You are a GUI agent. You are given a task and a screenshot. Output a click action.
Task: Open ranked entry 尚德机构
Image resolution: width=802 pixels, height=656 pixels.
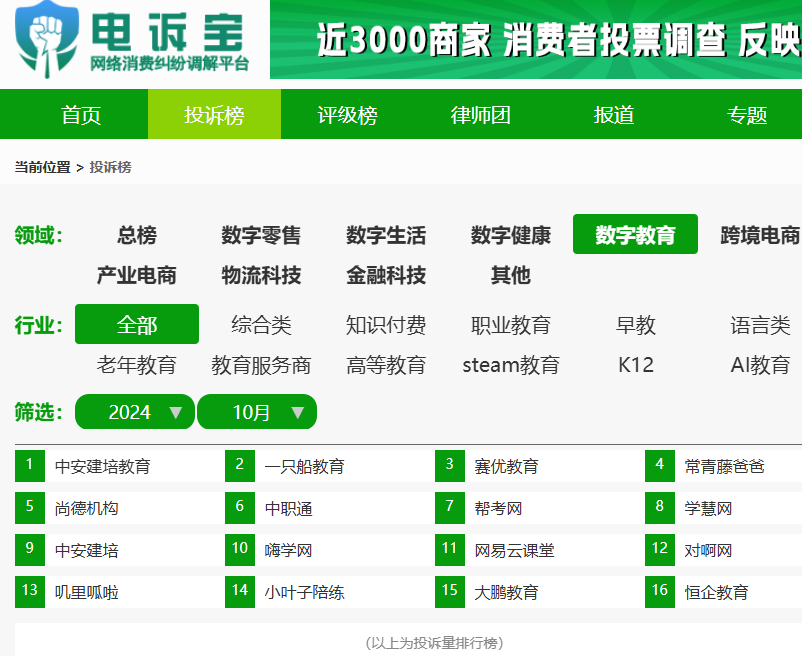(x=86, y=508)
